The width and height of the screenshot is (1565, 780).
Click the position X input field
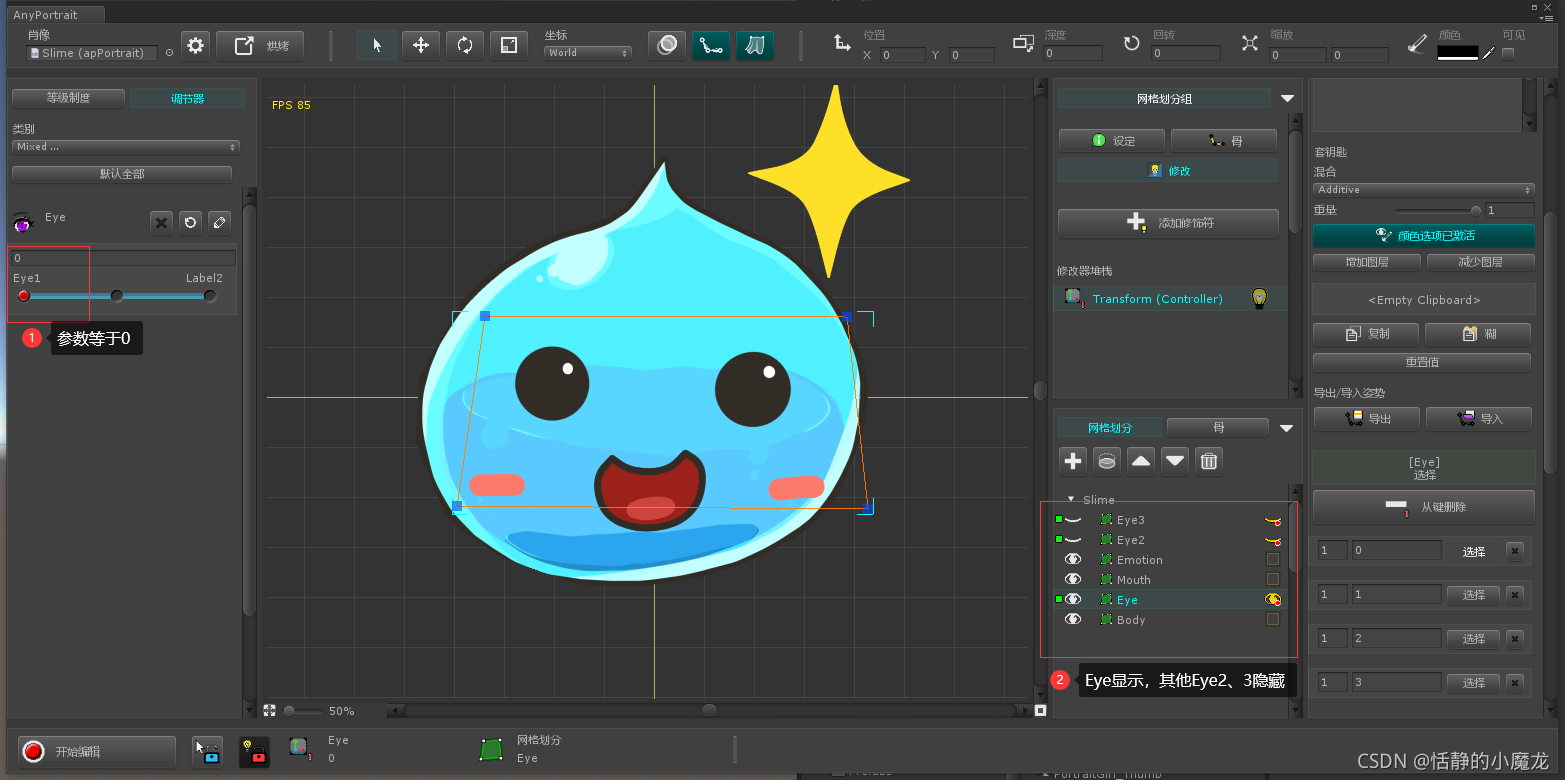coord(902,55)
